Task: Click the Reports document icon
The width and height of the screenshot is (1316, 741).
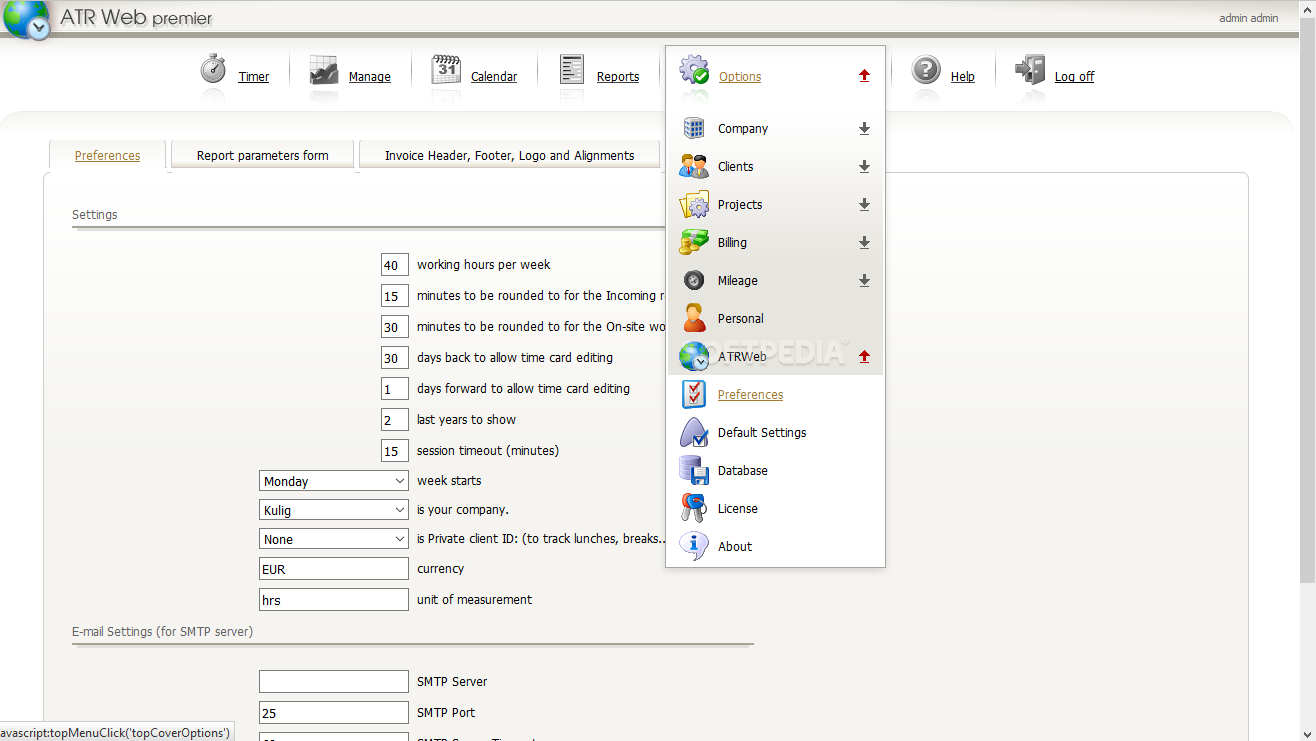Action: point(572,70)
